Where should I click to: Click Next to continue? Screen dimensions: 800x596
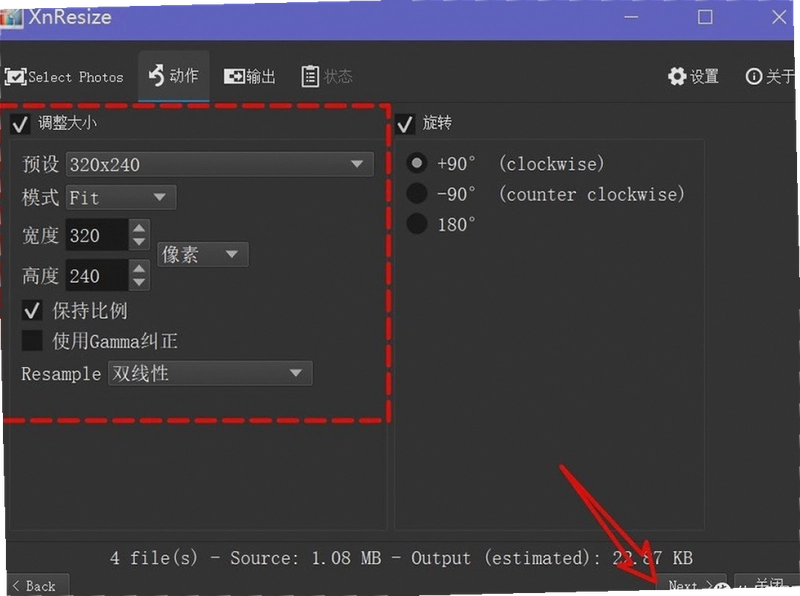pos(692,585)
